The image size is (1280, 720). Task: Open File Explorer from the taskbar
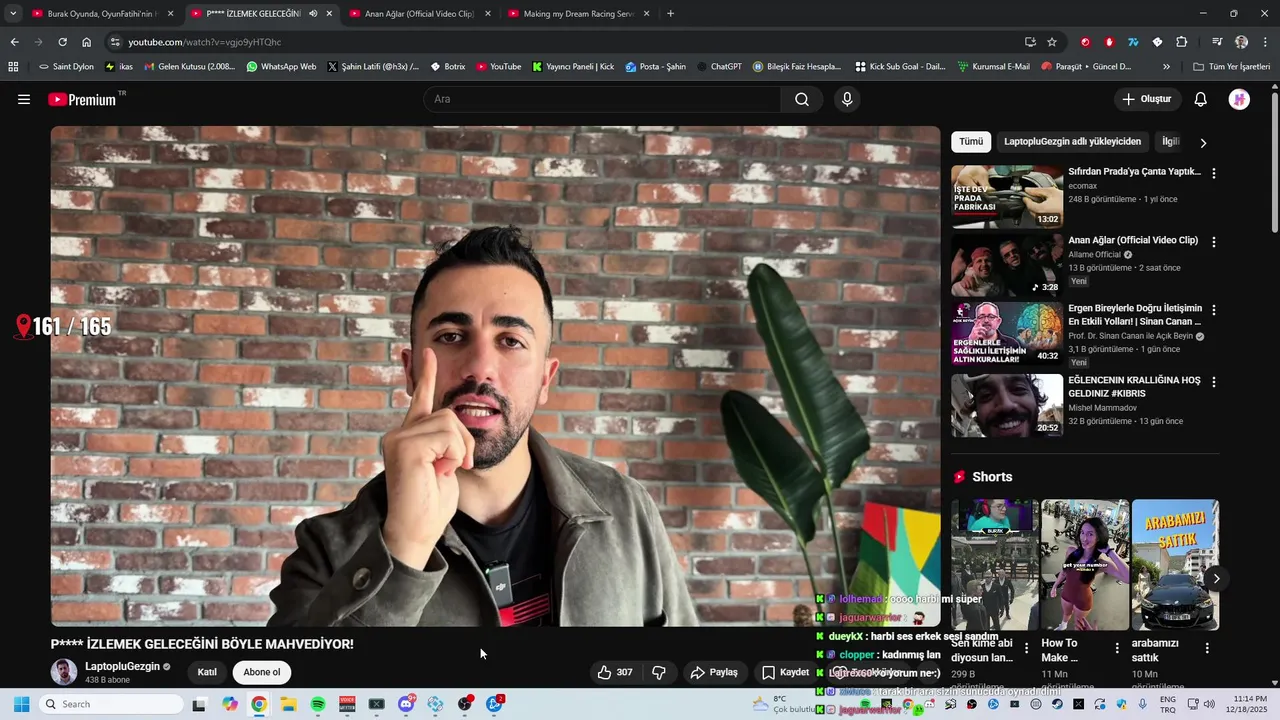coord(288,704)
